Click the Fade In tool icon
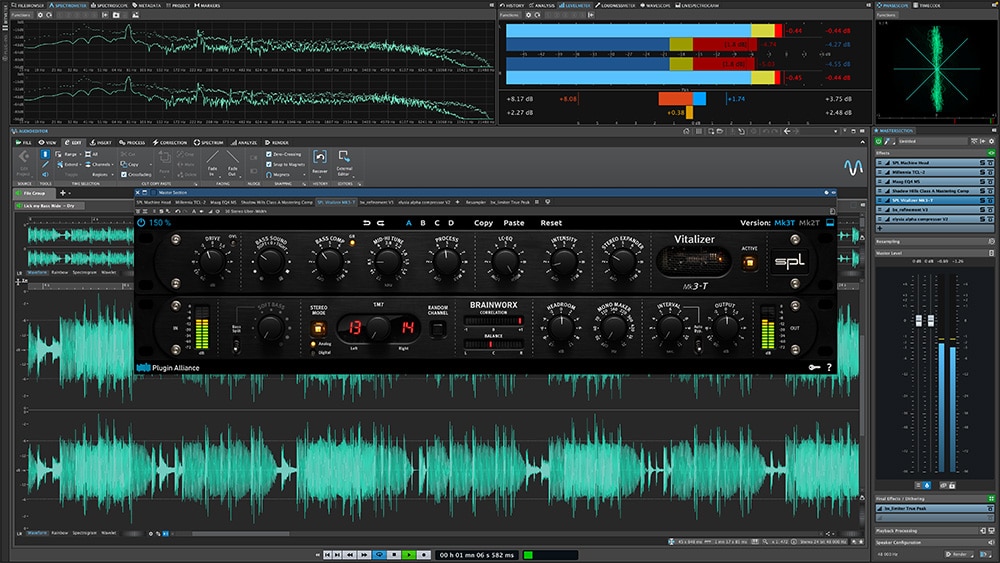The width and height of the screenshot is (1000, 563). coord(212,157)
